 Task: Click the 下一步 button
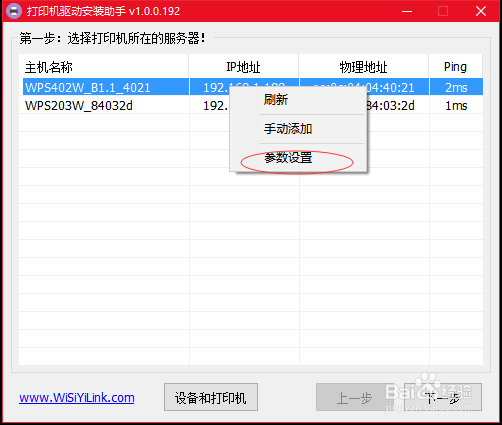(443, 397)
